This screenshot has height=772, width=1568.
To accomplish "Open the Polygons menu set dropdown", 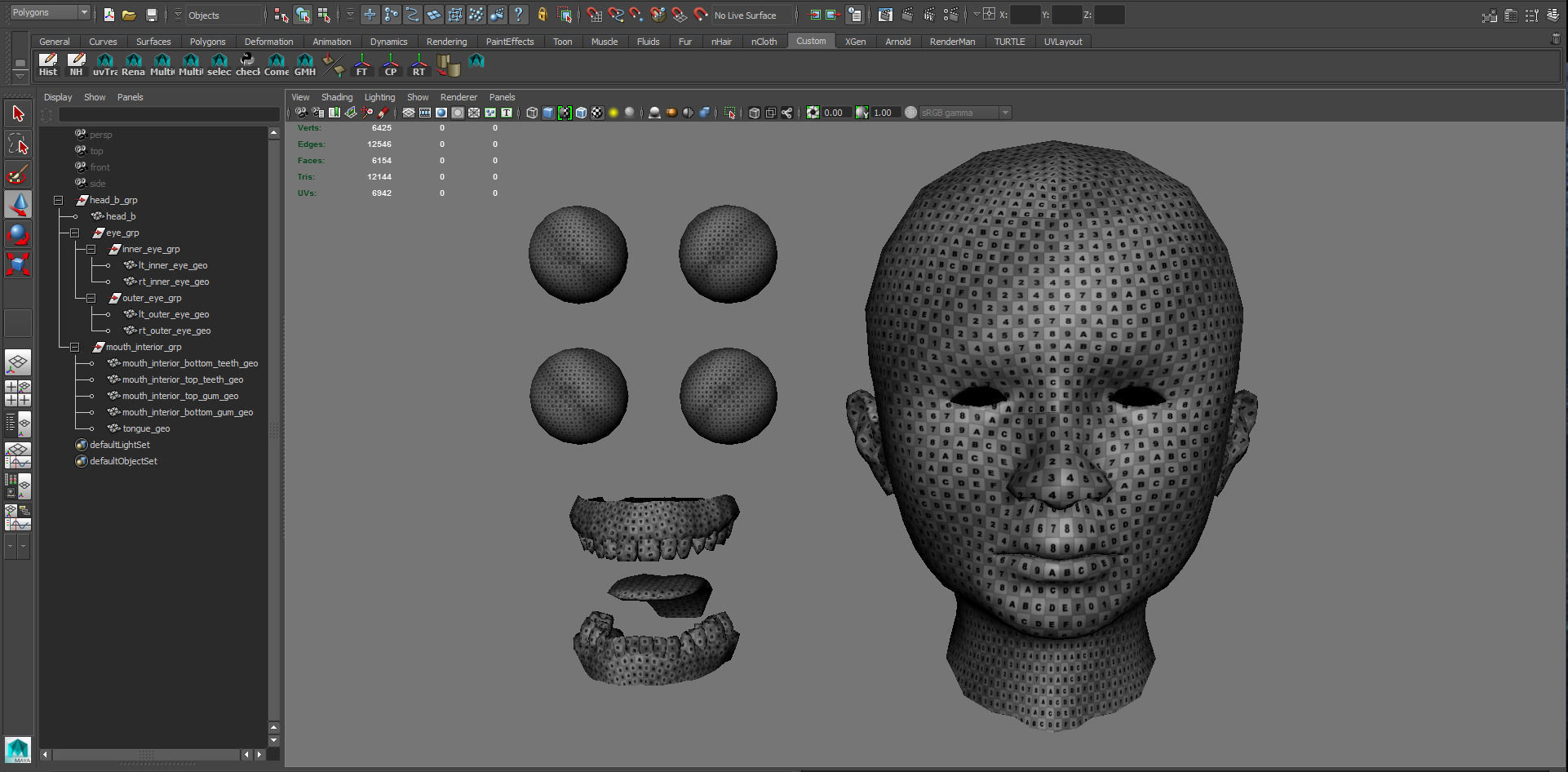I will [49, 12].
